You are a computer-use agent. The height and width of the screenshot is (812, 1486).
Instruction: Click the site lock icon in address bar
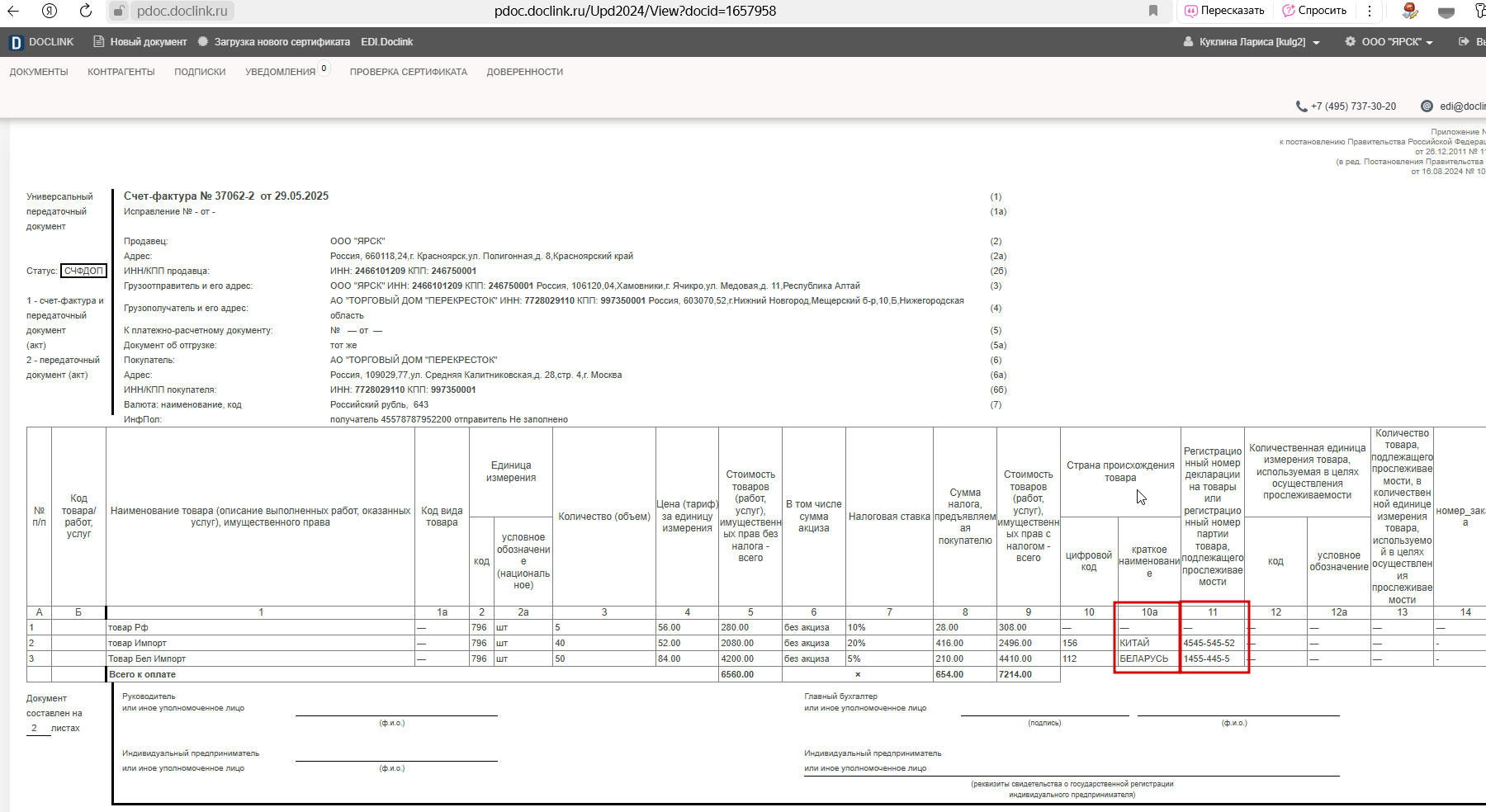[x=119, y=11]
